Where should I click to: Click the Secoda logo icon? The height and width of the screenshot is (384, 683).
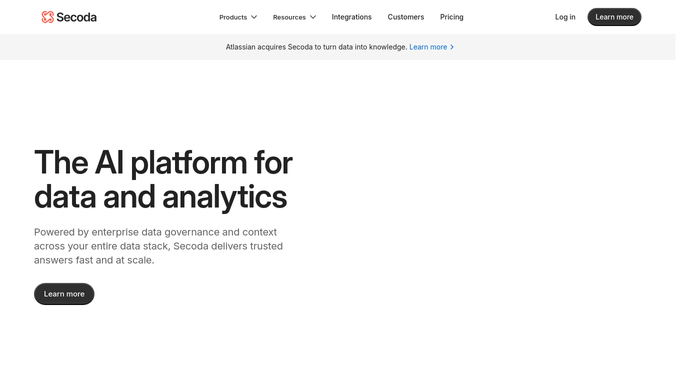click(47, 17)
